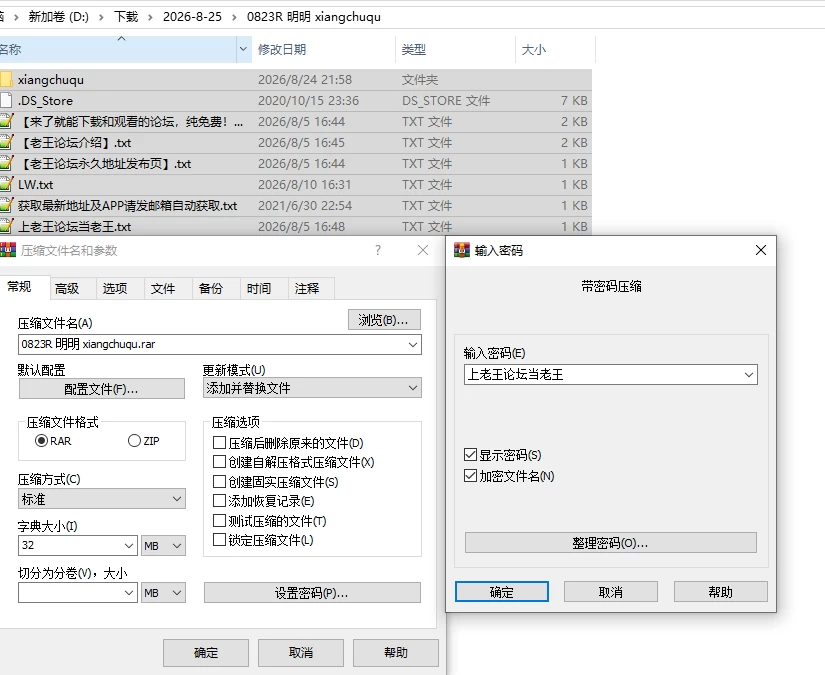Click the LW.txt file icon
Screen dimensions: 825x675
pyautogui.click(x=6, y=185)
